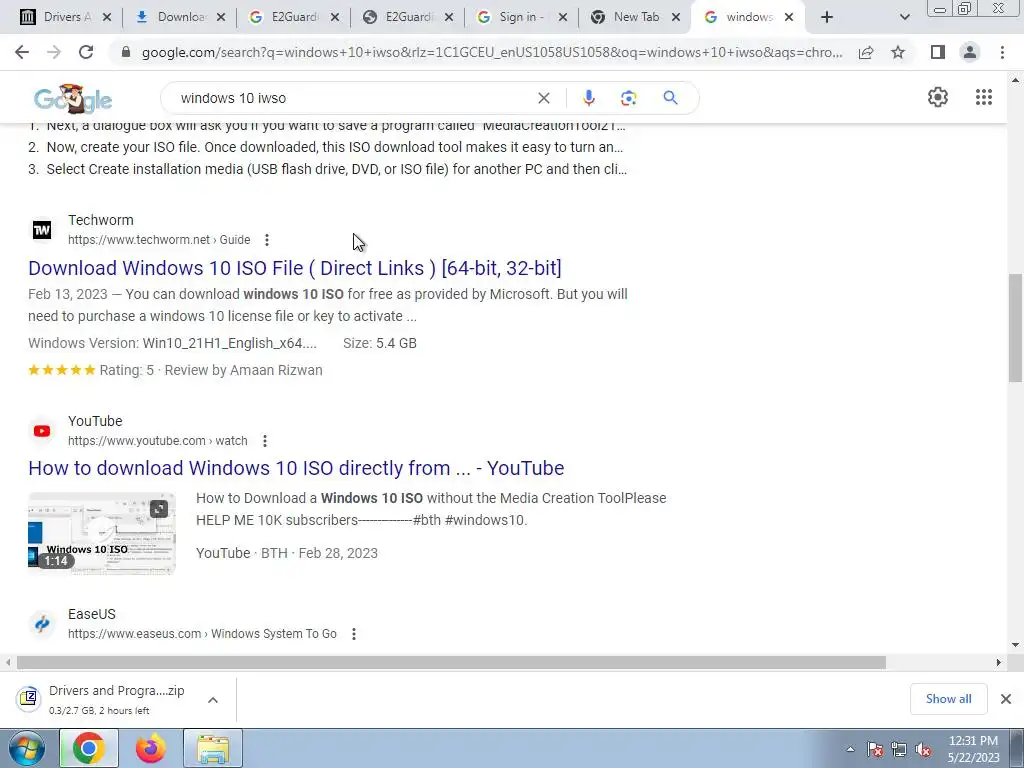Viewport: 1024px width, 768px height.
Task: Clear the search box text
Action: pyautogui.click(x=543, y=98)
